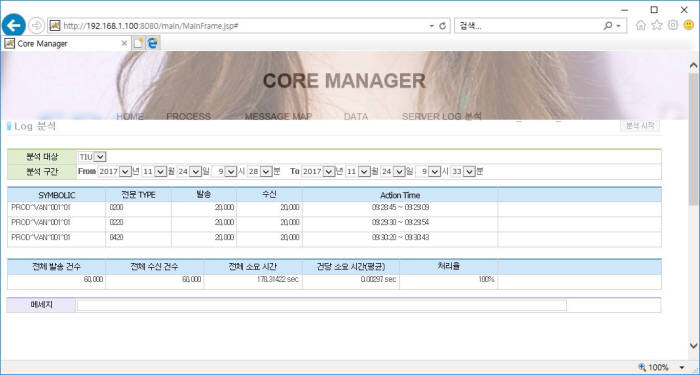Open the HOME menu item

tap(130, 117)
